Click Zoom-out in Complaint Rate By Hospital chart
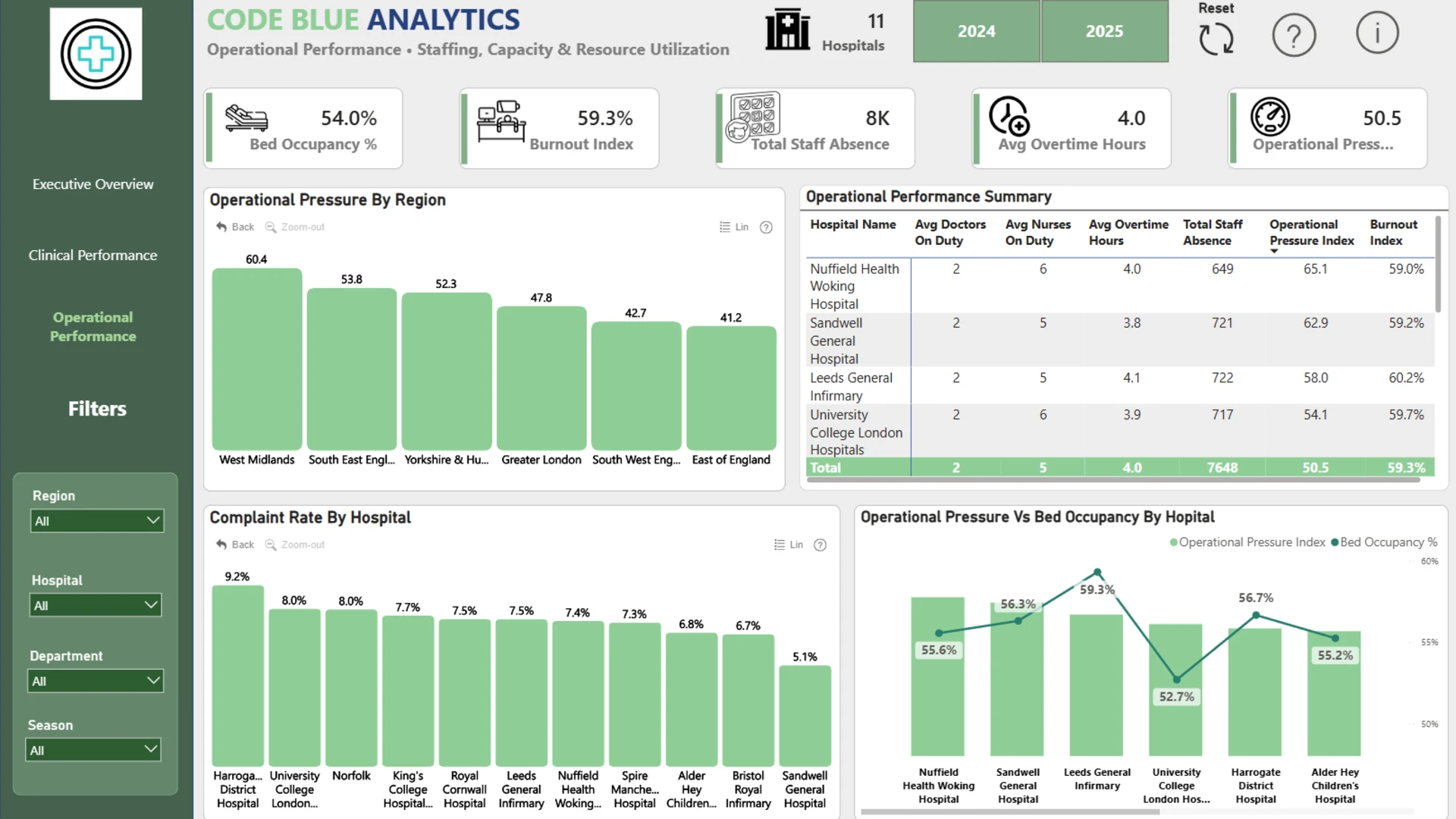Screen dimensions: 1456x819 [295, 544]
